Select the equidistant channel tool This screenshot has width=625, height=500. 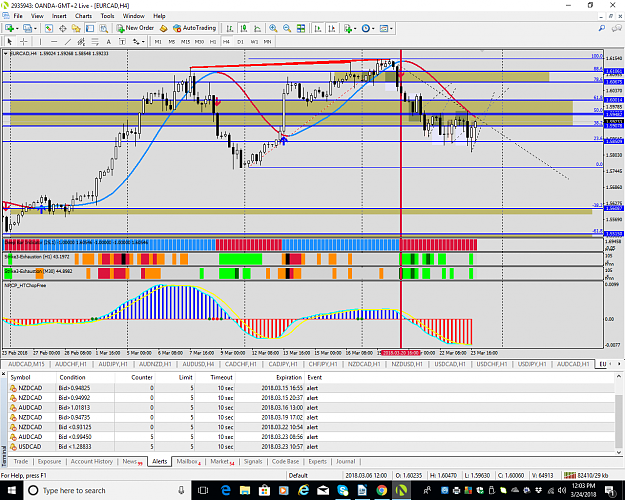coord(81,41)
